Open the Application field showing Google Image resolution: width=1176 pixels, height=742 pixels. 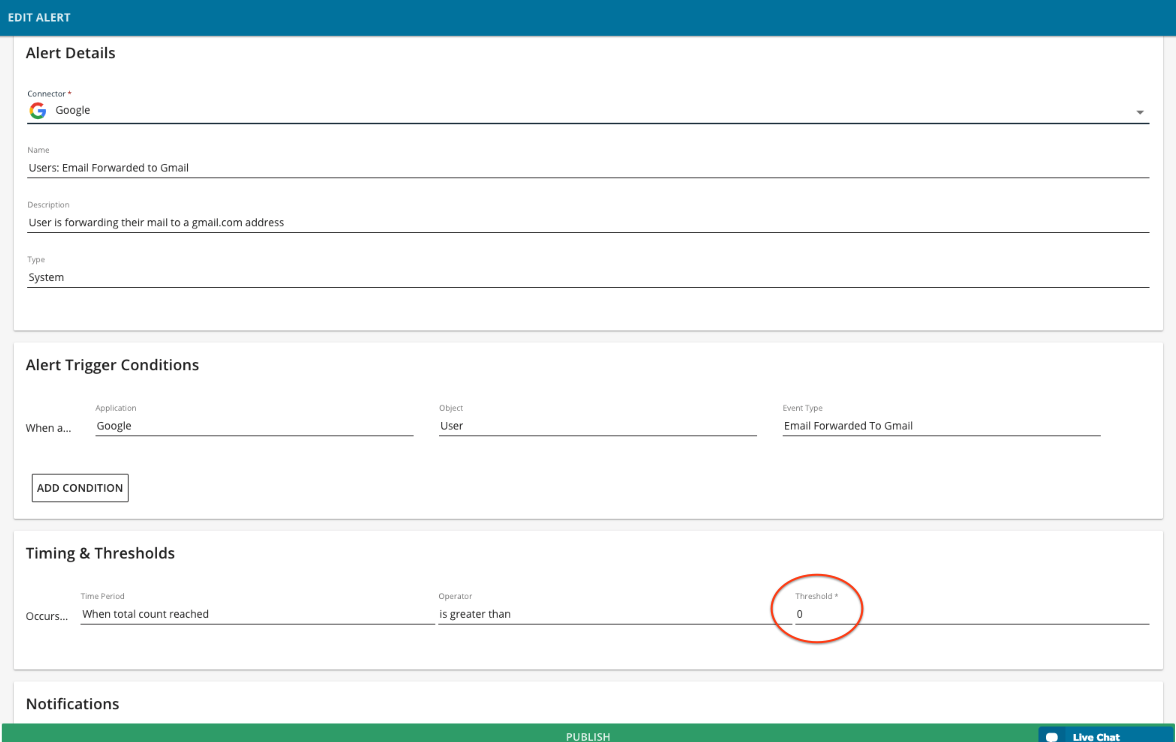(254, 426)
